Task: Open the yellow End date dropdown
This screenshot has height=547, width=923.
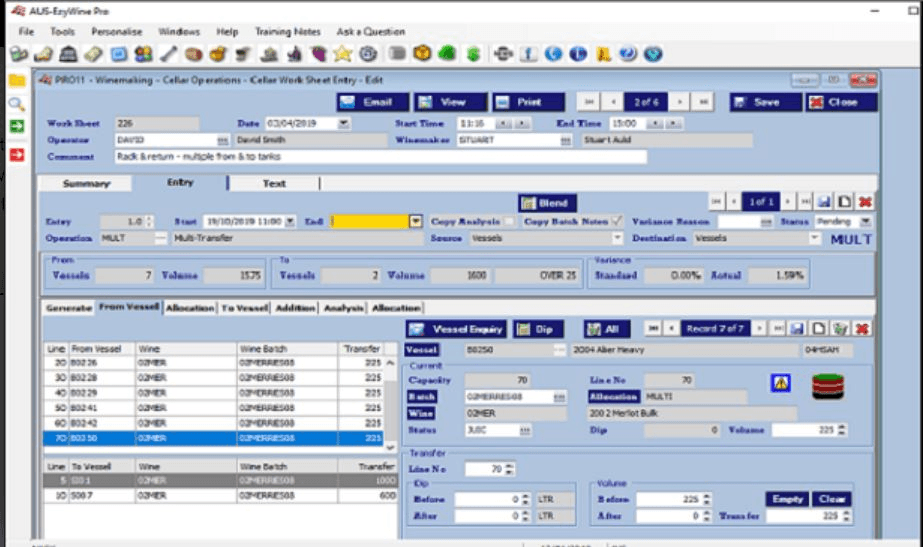Action: point(416,221)
